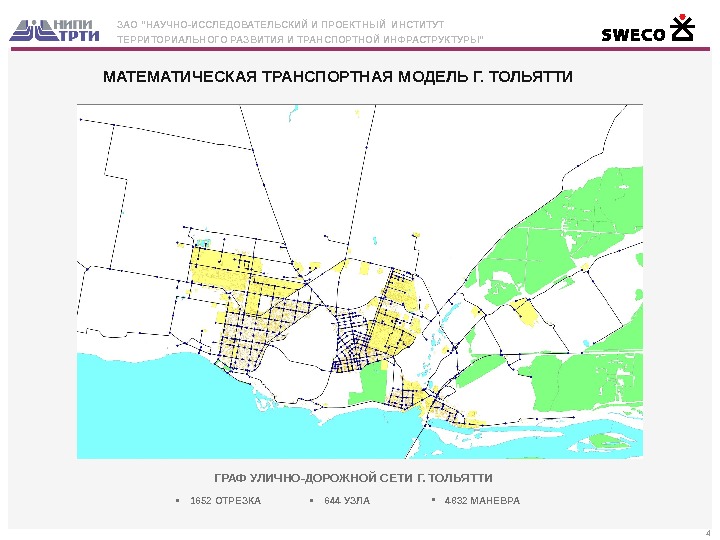
Task: Select the slide title about Тольятти model
Action: click(x=338, y=76)
